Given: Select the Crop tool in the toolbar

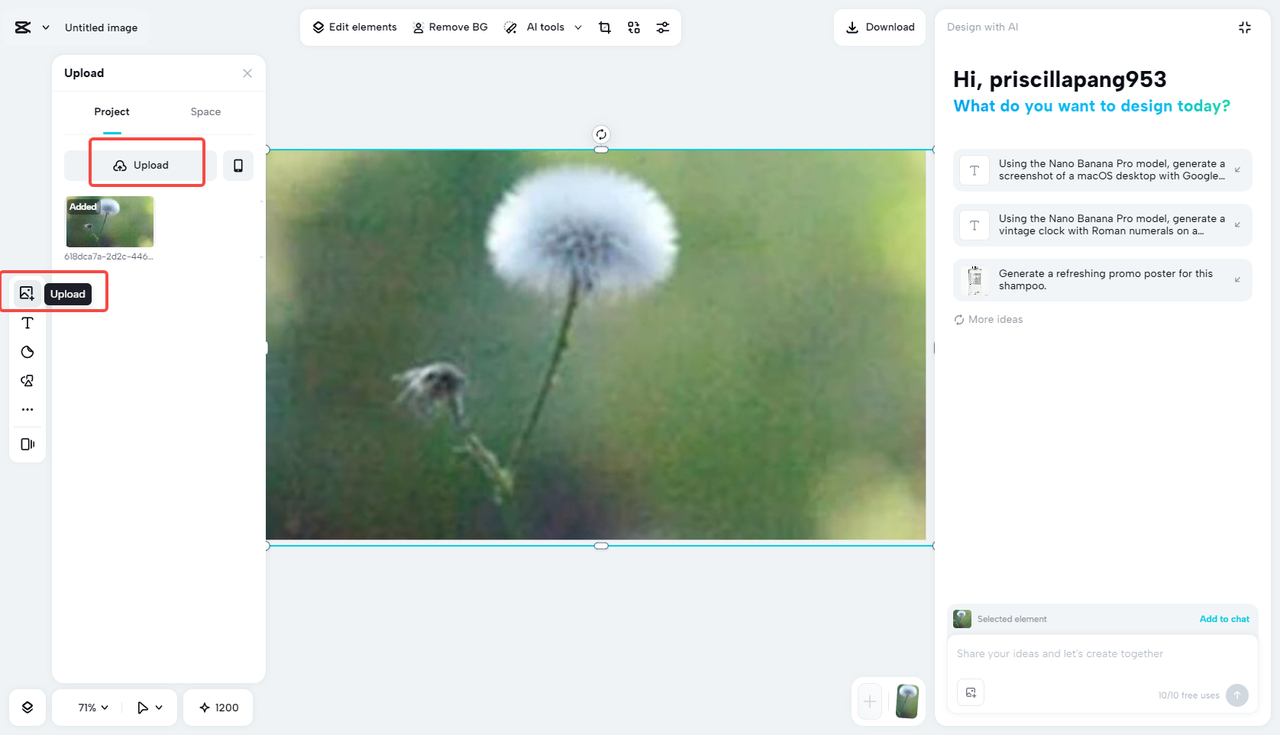Looking at the screenshot, I should point(605,27).
